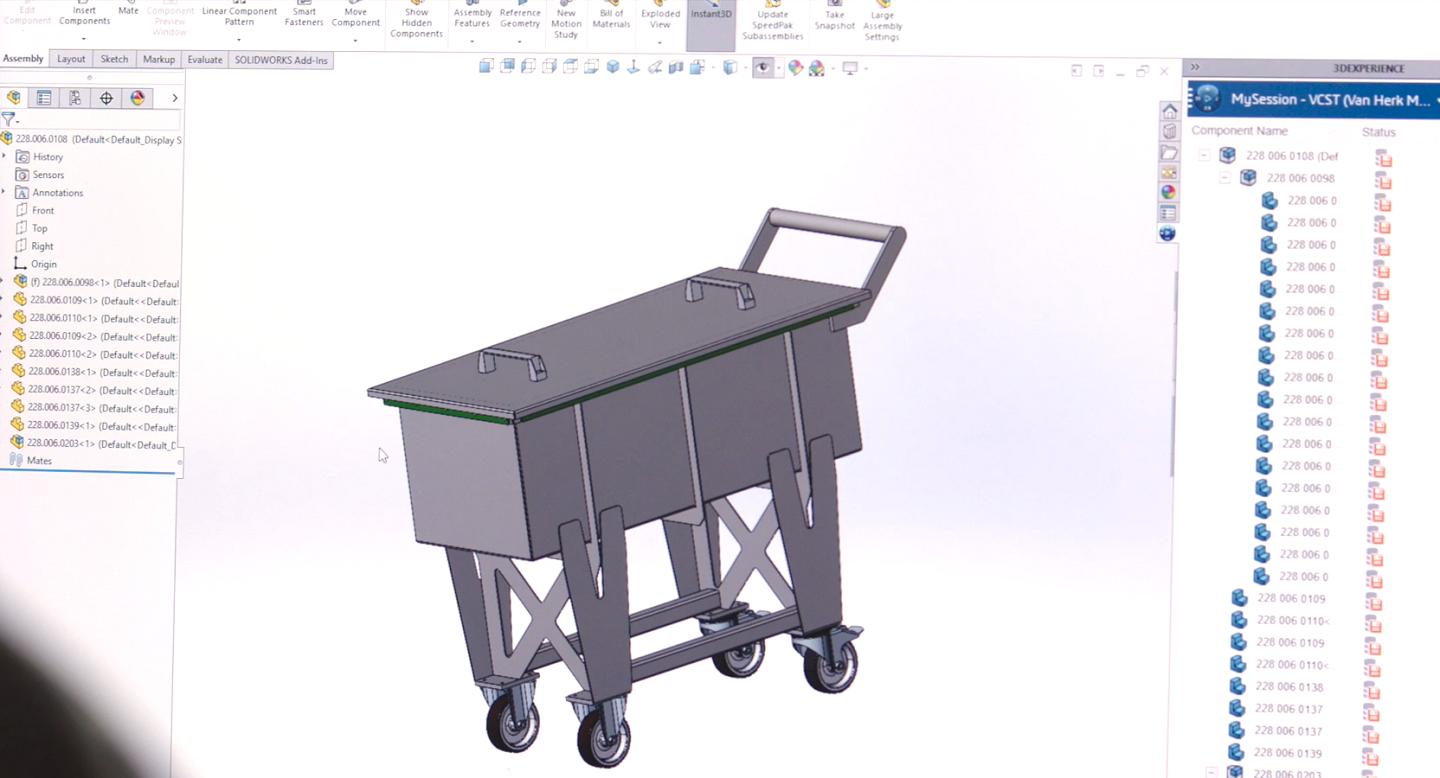This screenshot has width=1440, height=778.
Task: Click the tree filter funnel icon
Action: [x=8, y=119]
